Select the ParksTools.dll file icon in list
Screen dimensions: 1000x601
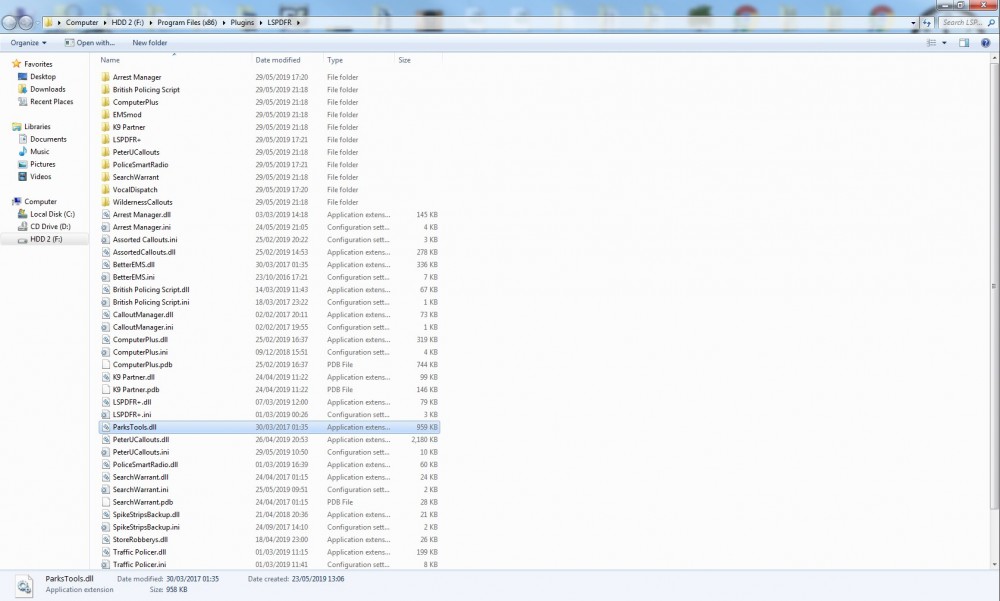click(x=106, y=427)
